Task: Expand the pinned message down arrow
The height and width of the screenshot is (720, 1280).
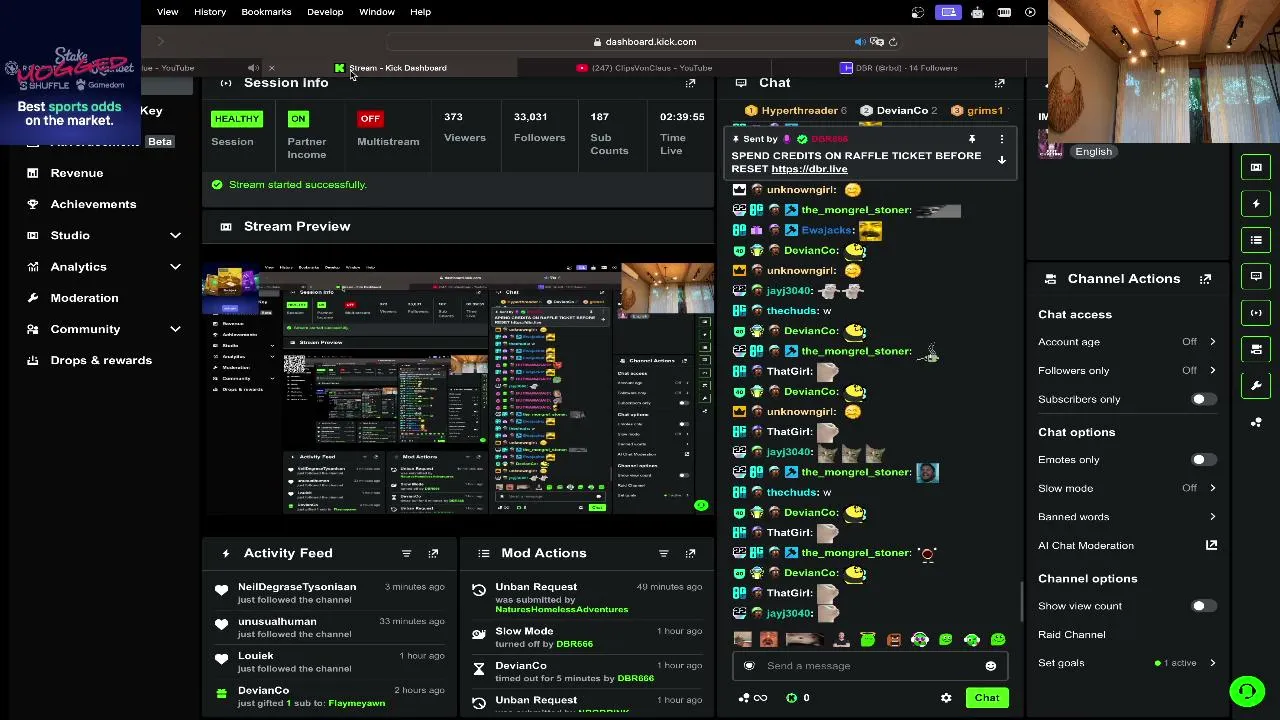Action: pyautogui.click(x=1001, y=160)
